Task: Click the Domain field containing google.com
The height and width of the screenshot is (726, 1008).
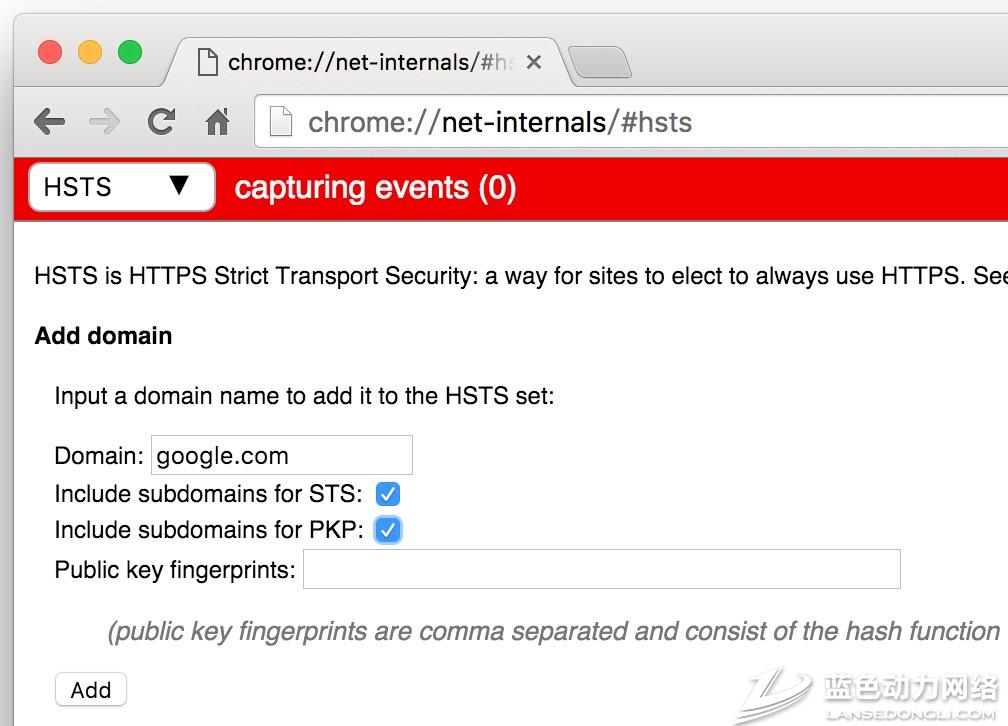Action: point(281,455)
